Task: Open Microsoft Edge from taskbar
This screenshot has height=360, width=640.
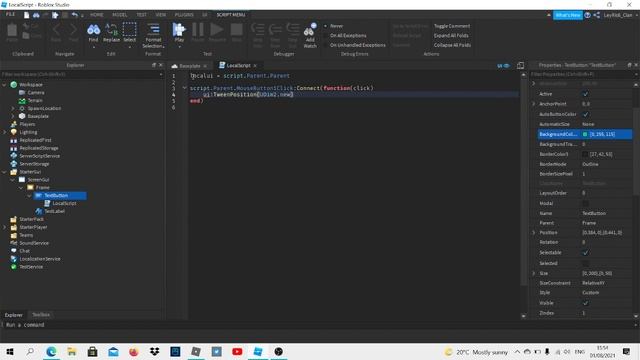Action: click(51, 351)
